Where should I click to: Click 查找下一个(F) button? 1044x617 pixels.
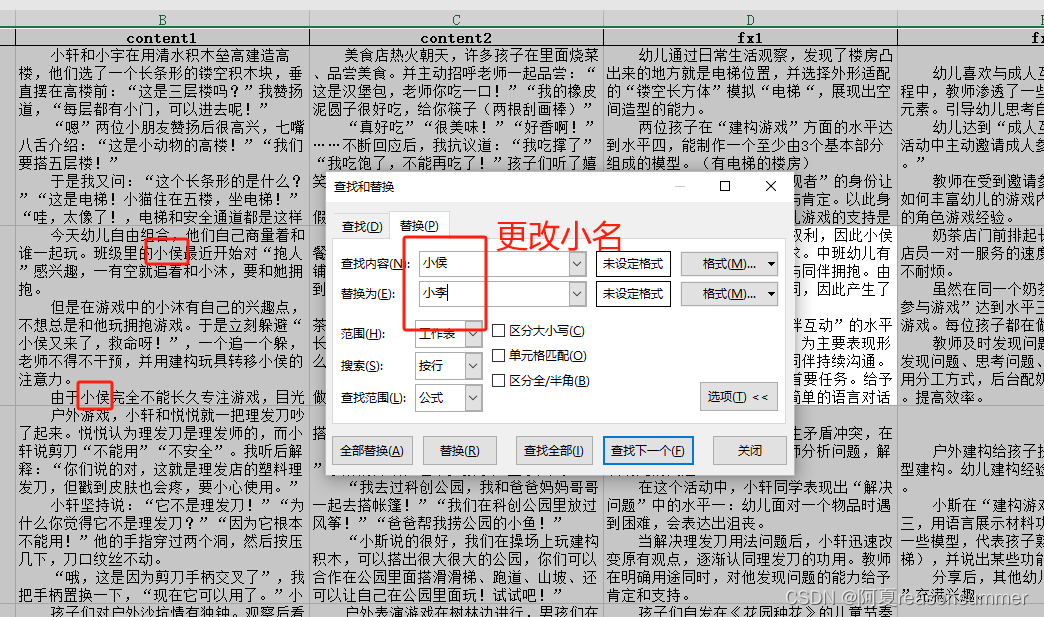point(648,451)
